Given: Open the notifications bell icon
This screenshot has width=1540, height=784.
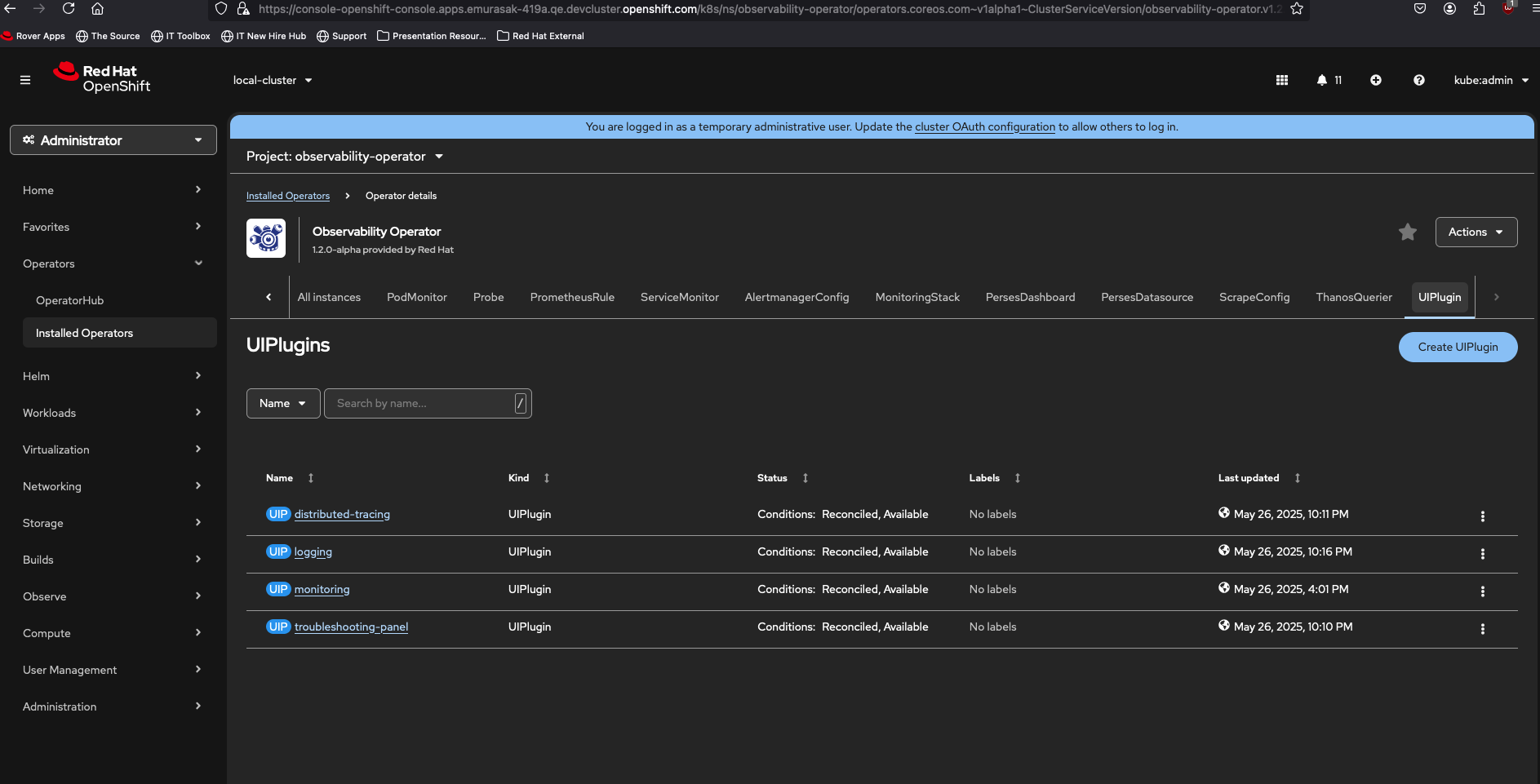Looking at the screenshot, I should pos(1322,80).
